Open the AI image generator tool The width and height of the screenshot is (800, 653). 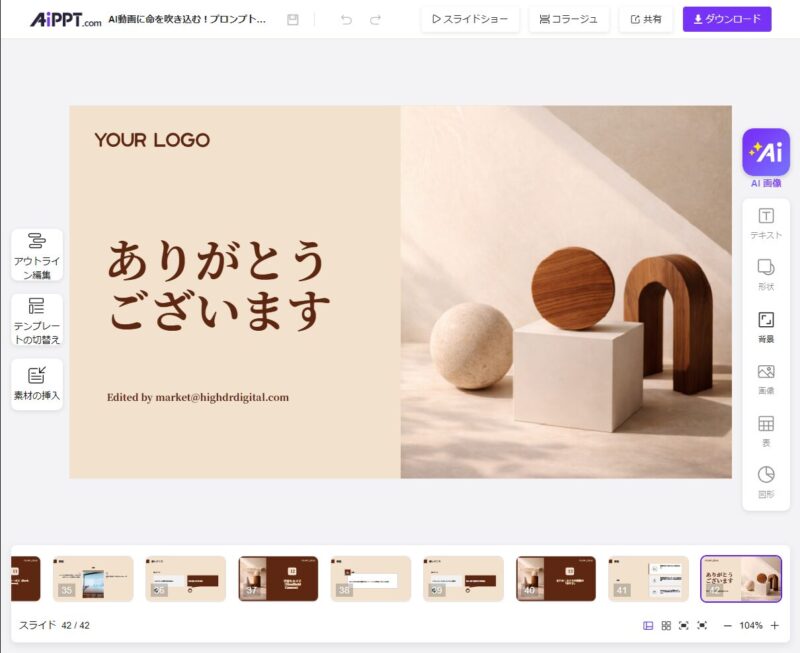click(766, 153)
